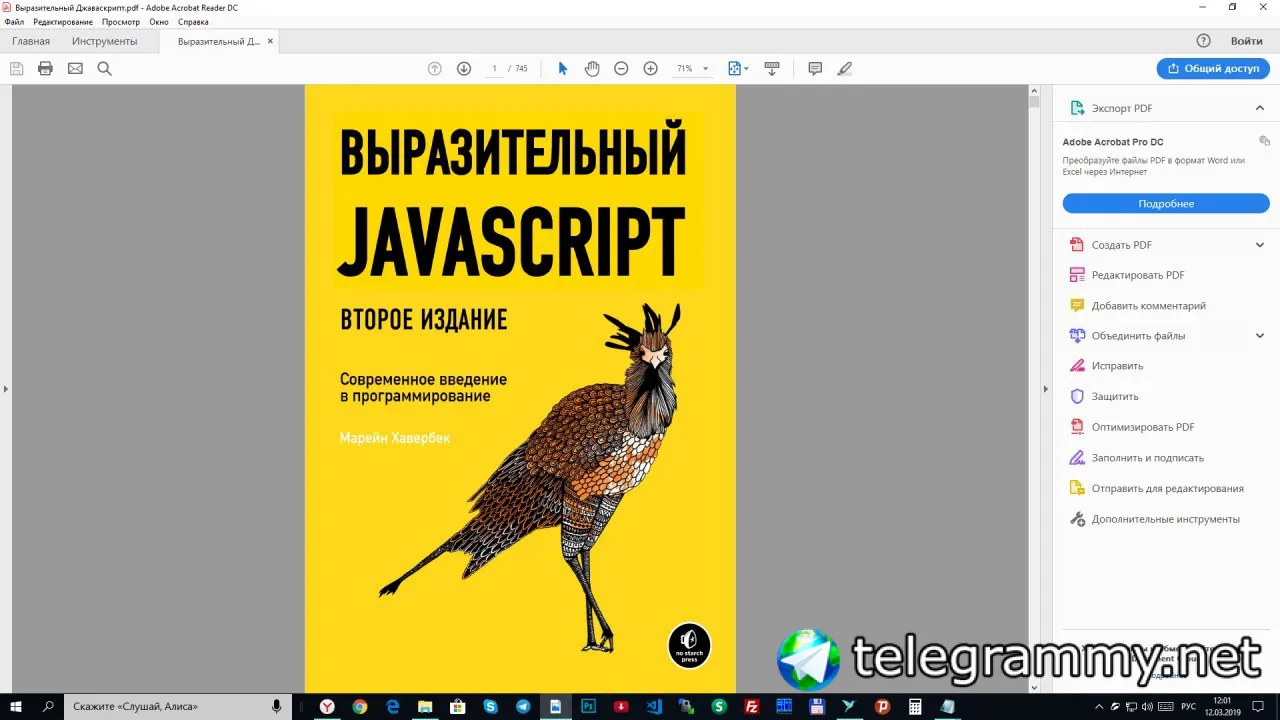
Task: Expand the Объединить файлы chevron
Action: coord(1260,336)
